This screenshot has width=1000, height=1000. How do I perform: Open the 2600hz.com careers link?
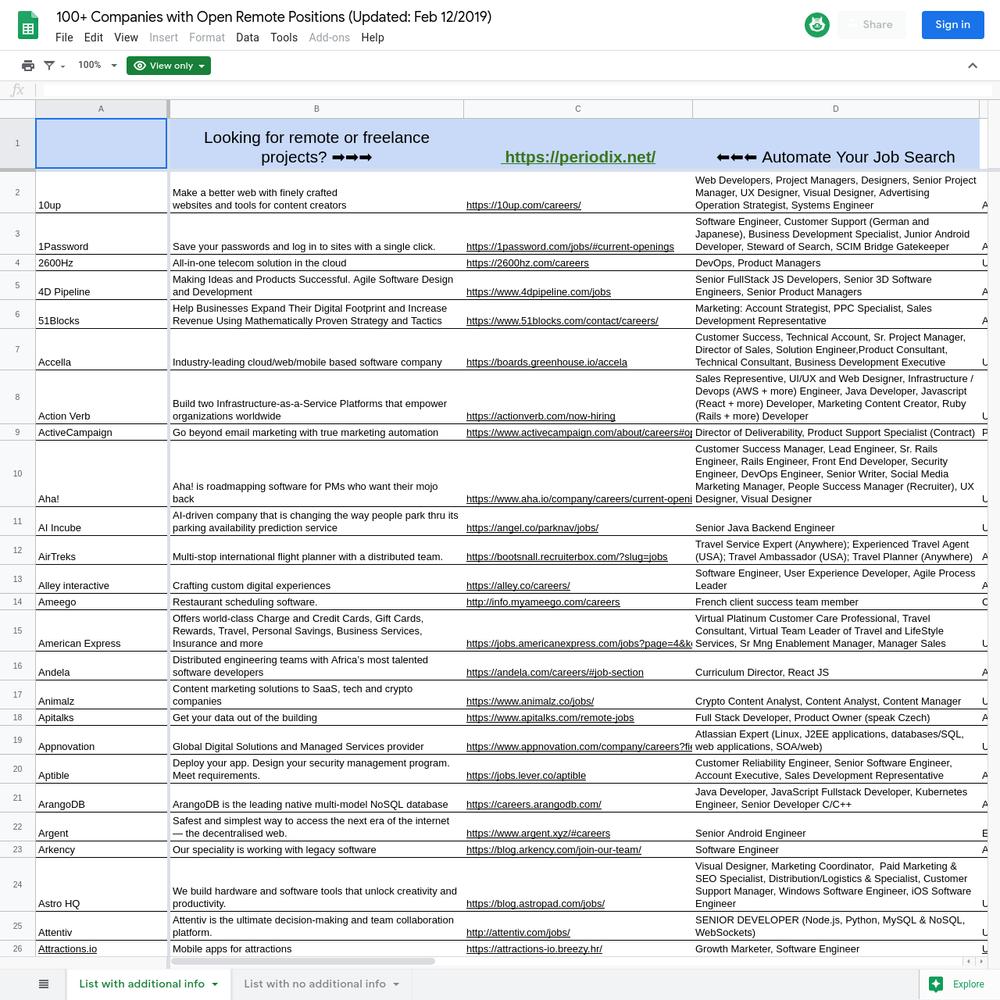click(x=527, y=263)
